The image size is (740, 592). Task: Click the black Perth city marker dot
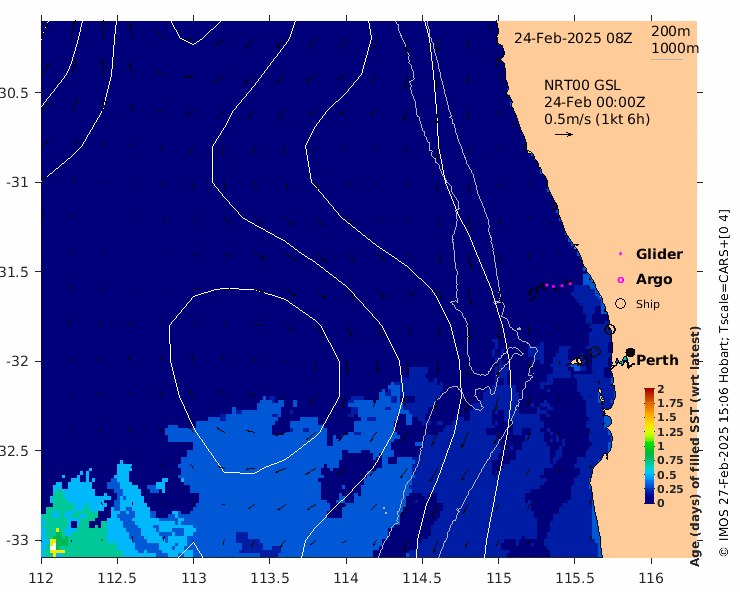[630, 353]
